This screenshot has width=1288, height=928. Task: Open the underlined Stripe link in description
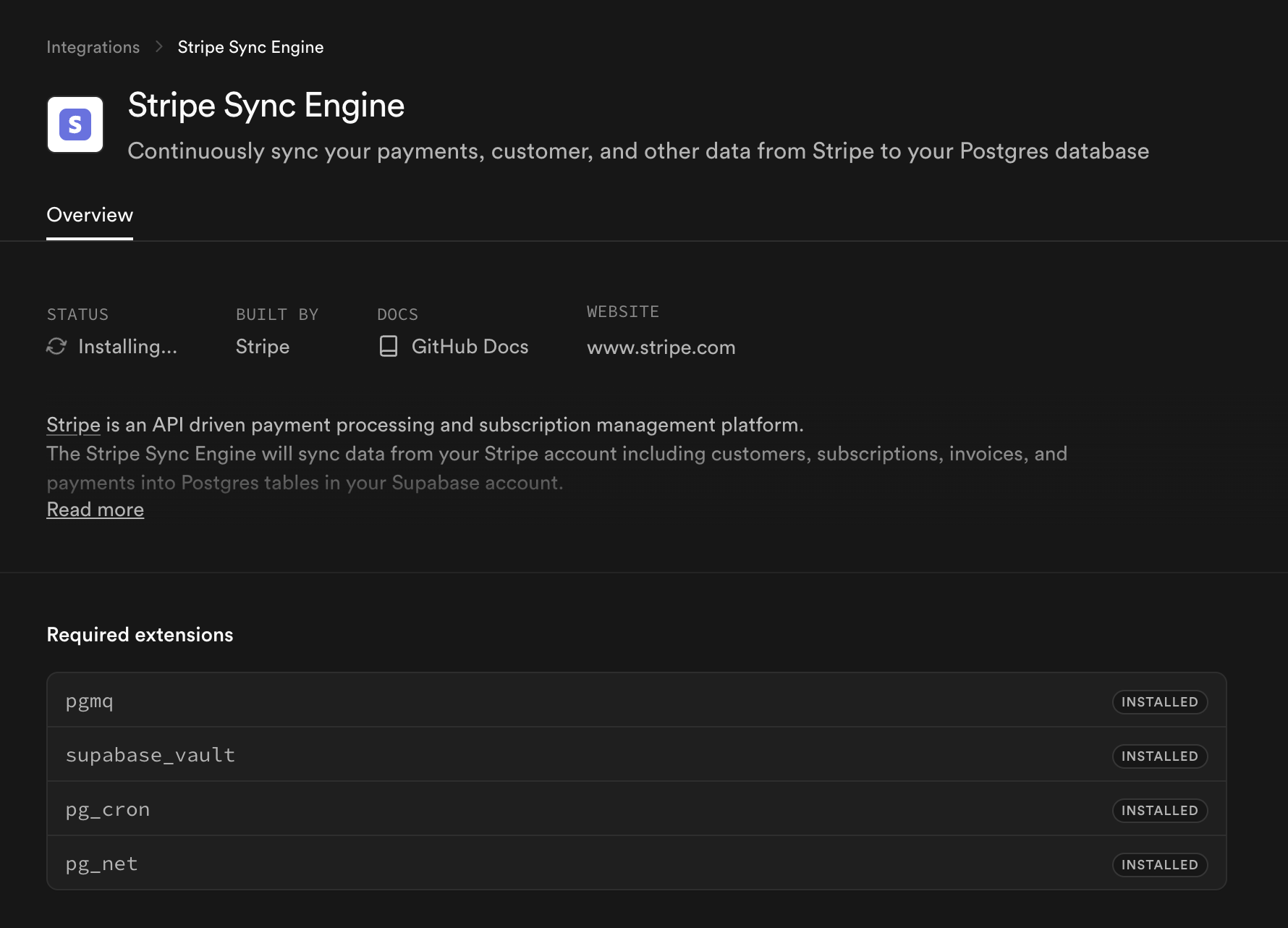(73, 425)
